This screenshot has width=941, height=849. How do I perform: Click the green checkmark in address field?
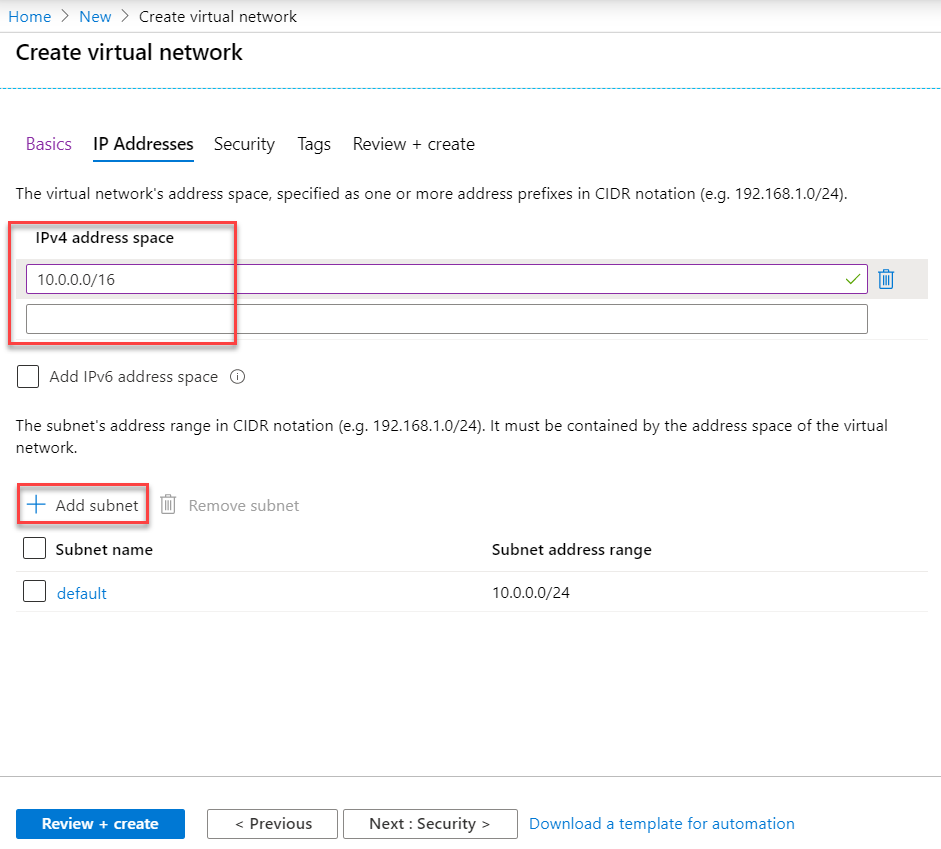[x=852, y=279]
